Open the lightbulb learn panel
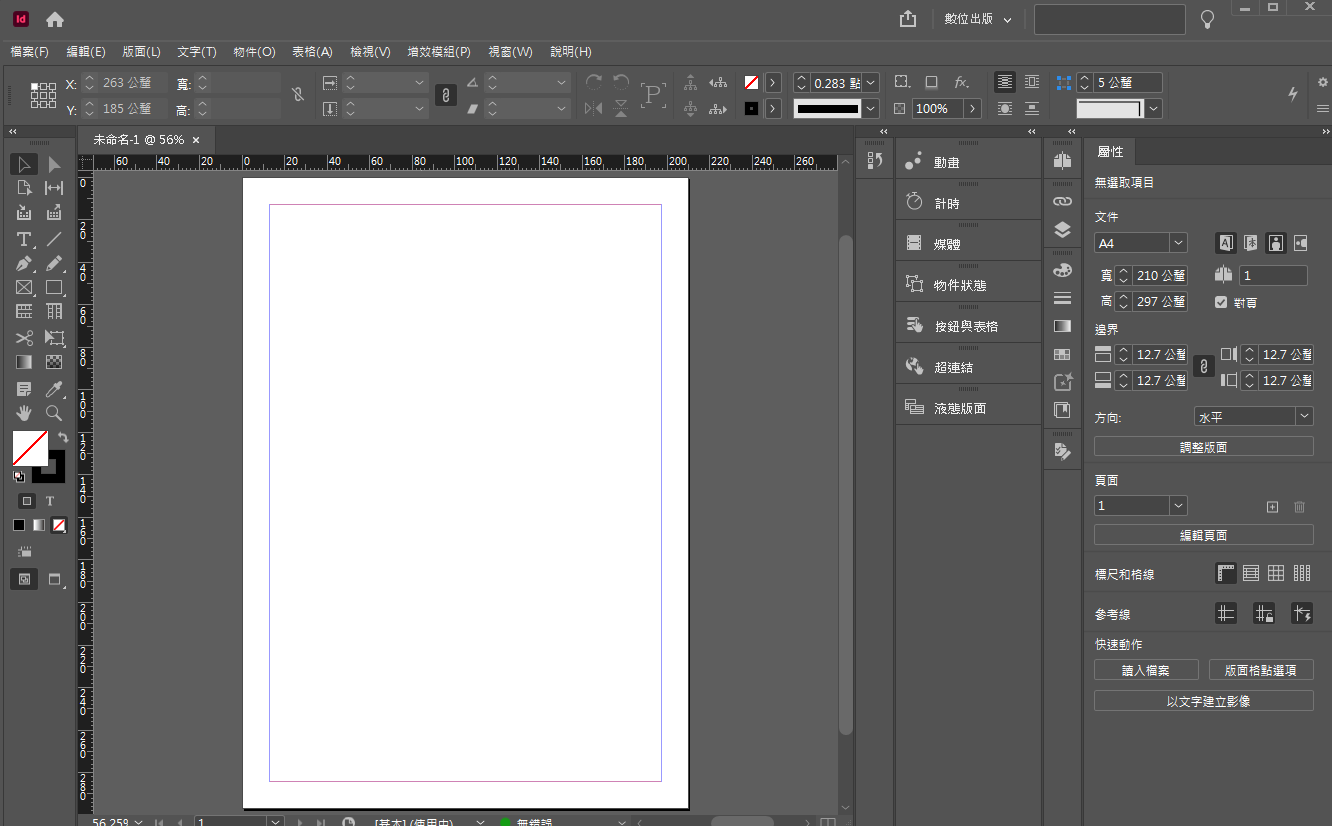 [x=1208, y=19]
